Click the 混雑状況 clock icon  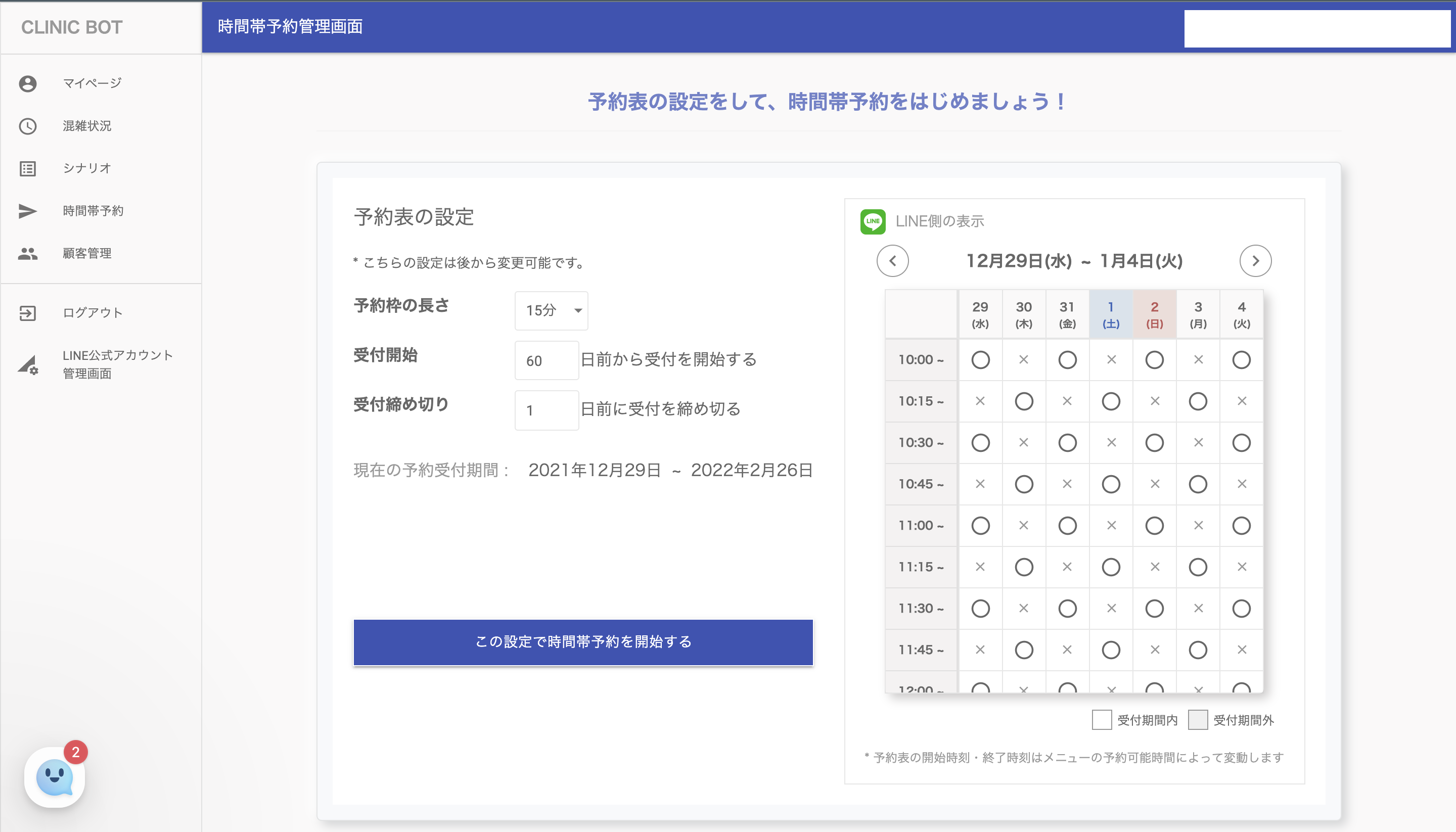point(27,126)
